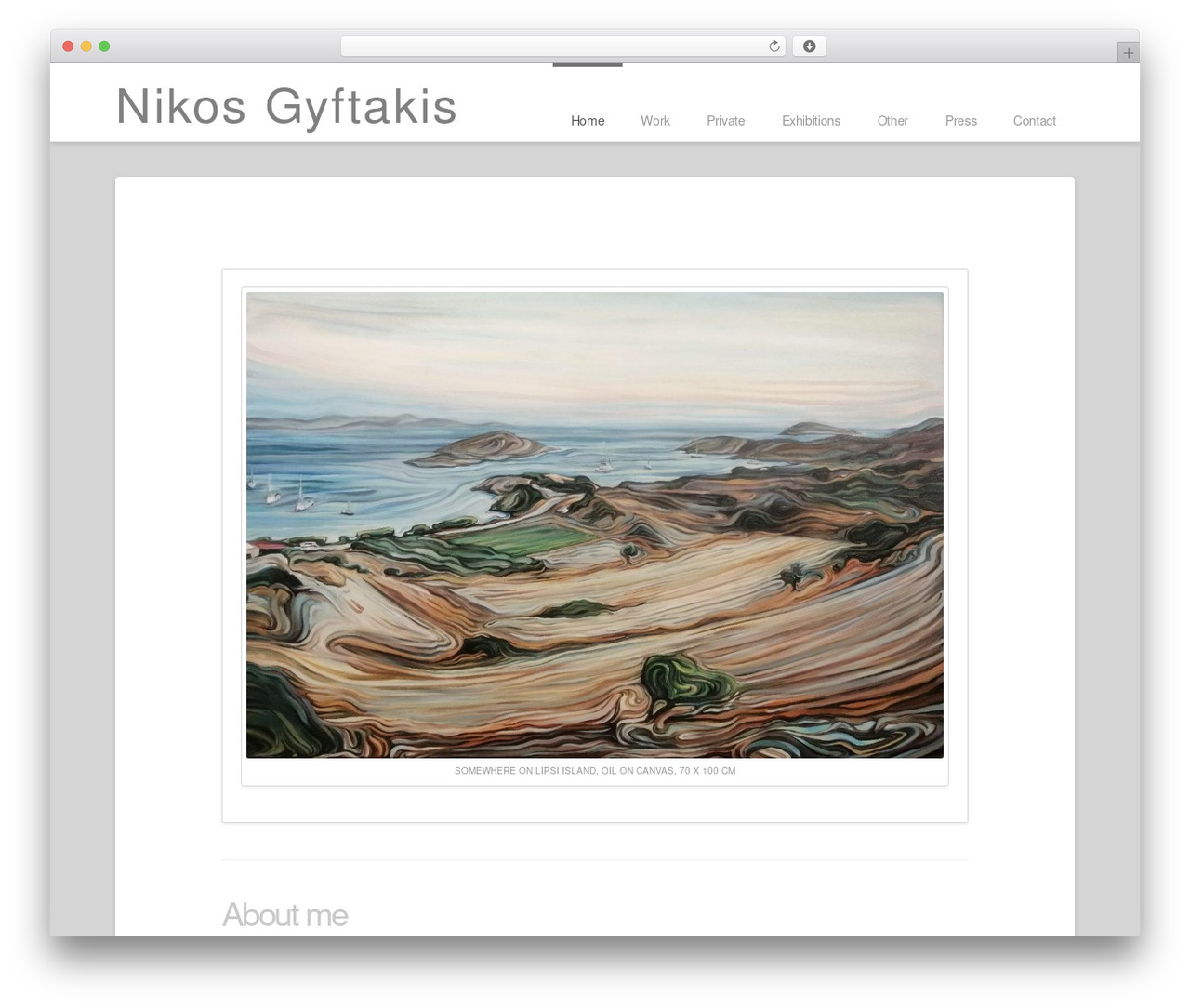The width and height of the screenshot is (1190, 1008).
Task: Close the browser window with red button
Action: [68, 46]
